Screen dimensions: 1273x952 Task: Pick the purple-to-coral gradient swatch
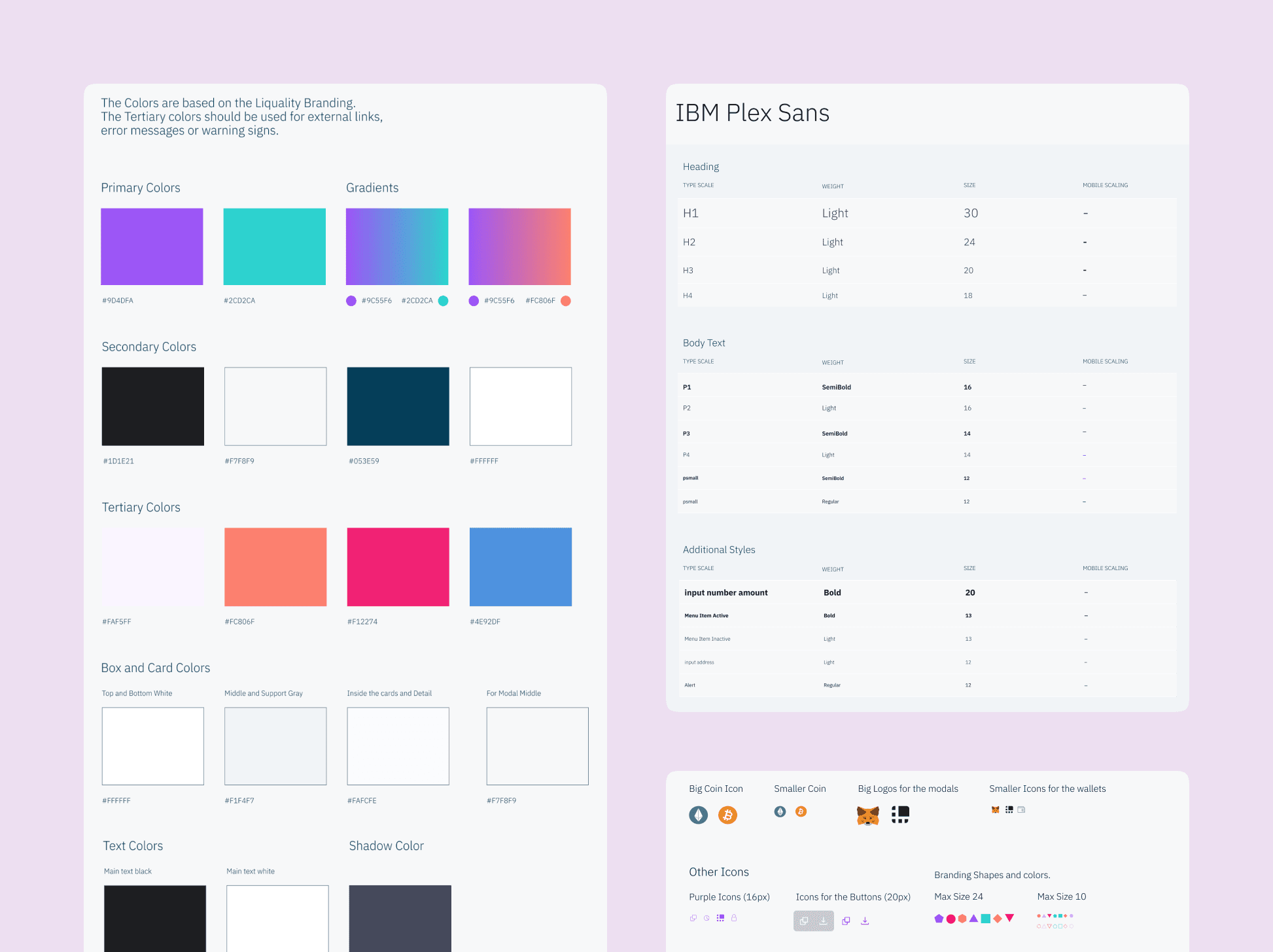(519, 246)
